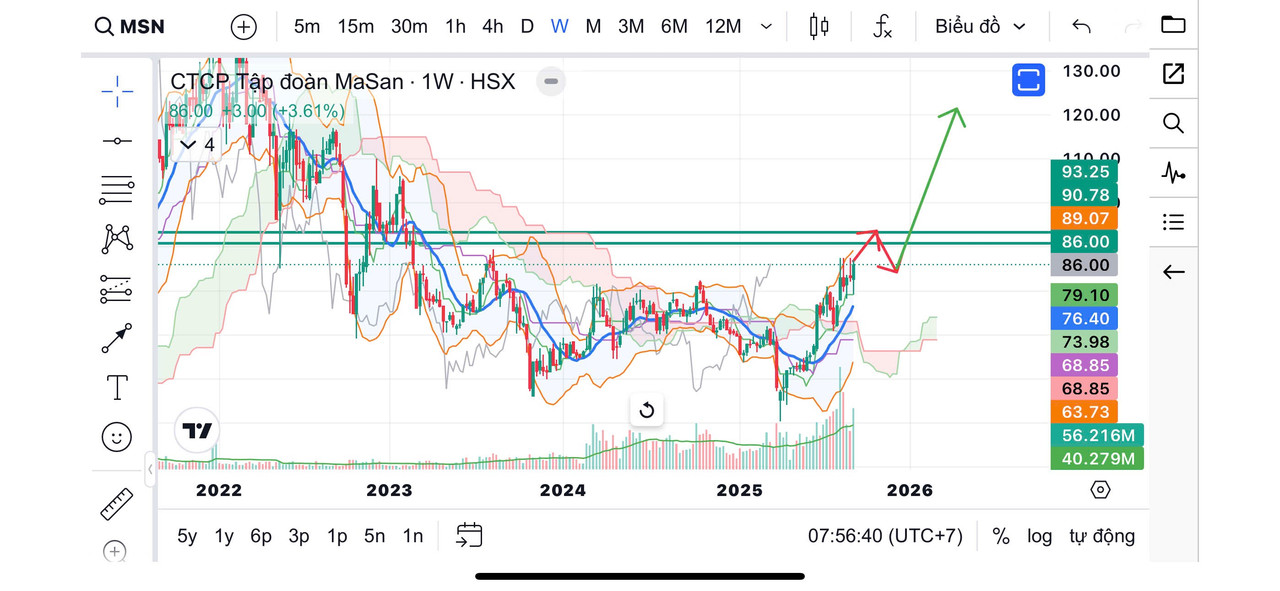
Task: Select the crosshair cursor tool
Action: point(117,91)
